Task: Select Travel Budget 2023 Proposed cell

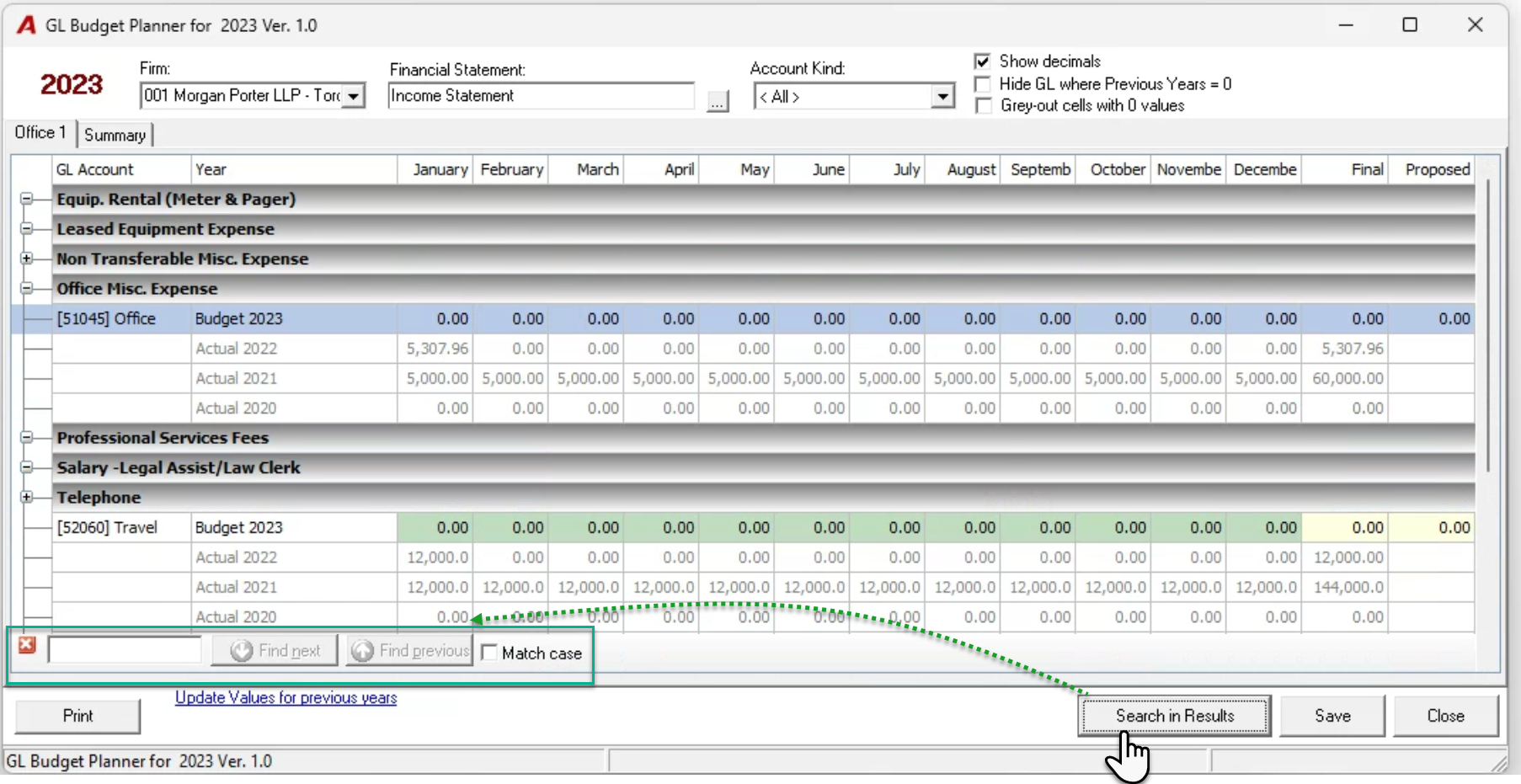Action: [x=1431, y=528]
